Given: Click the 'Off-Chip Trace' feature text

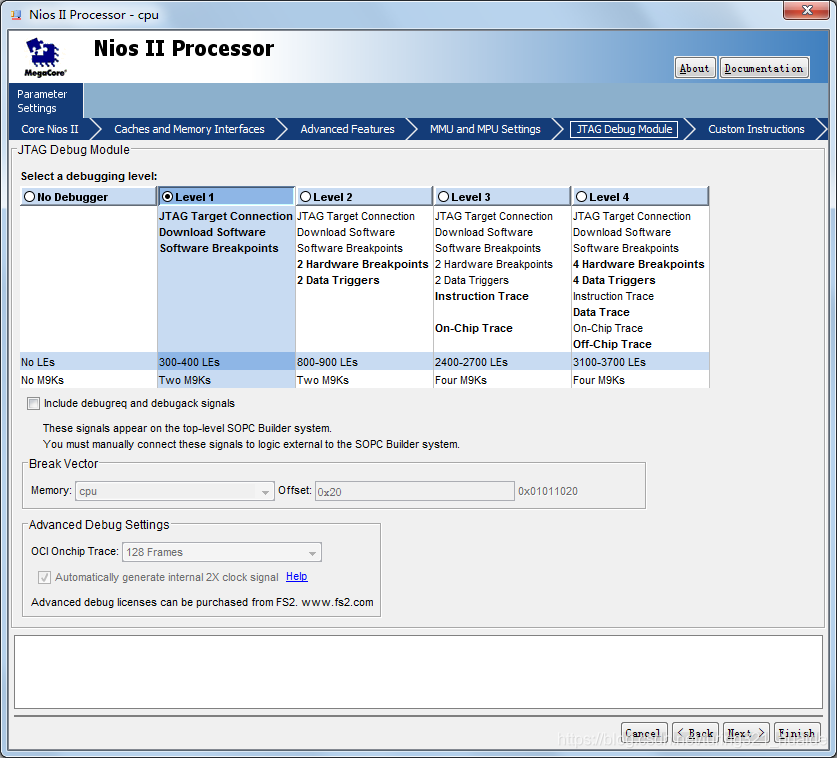Looking at the screenshot, I should click(612, 344).
